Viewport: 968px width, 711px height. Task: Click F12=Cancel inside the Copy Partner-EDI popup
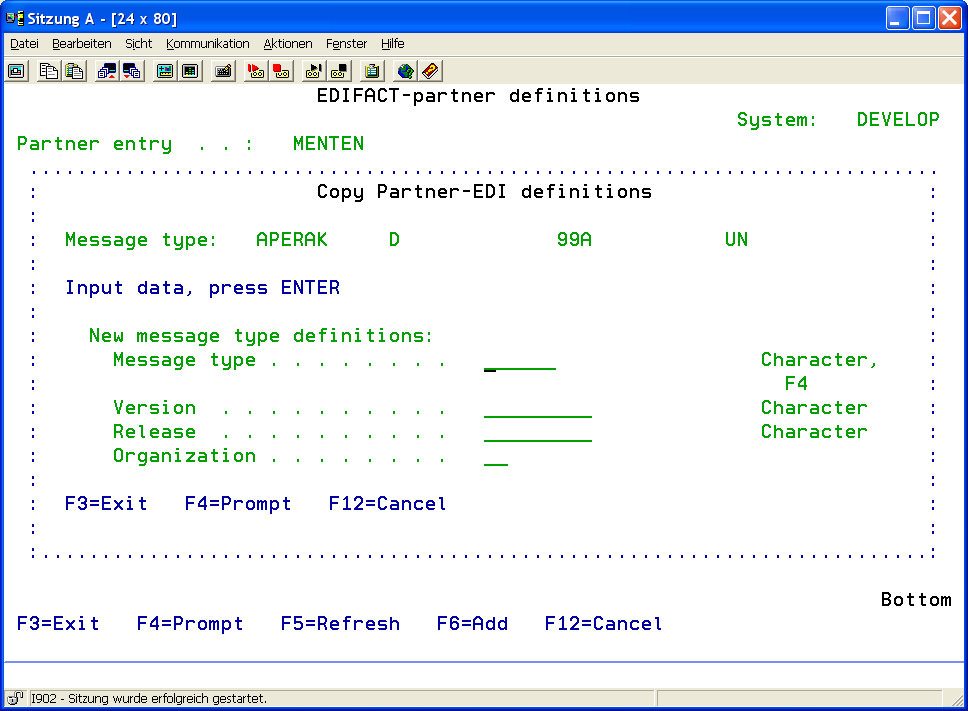[387, 504]
